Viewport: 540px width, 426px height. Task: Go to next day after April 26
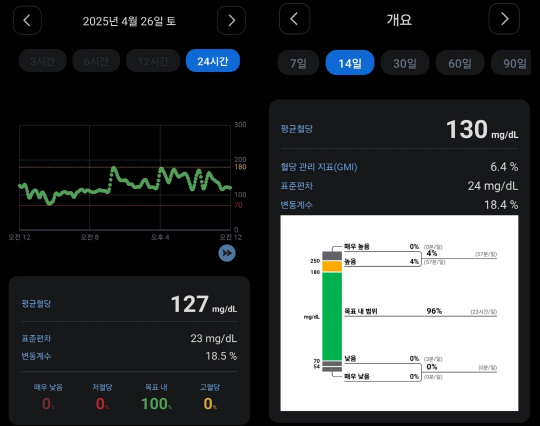pos(231,20)
